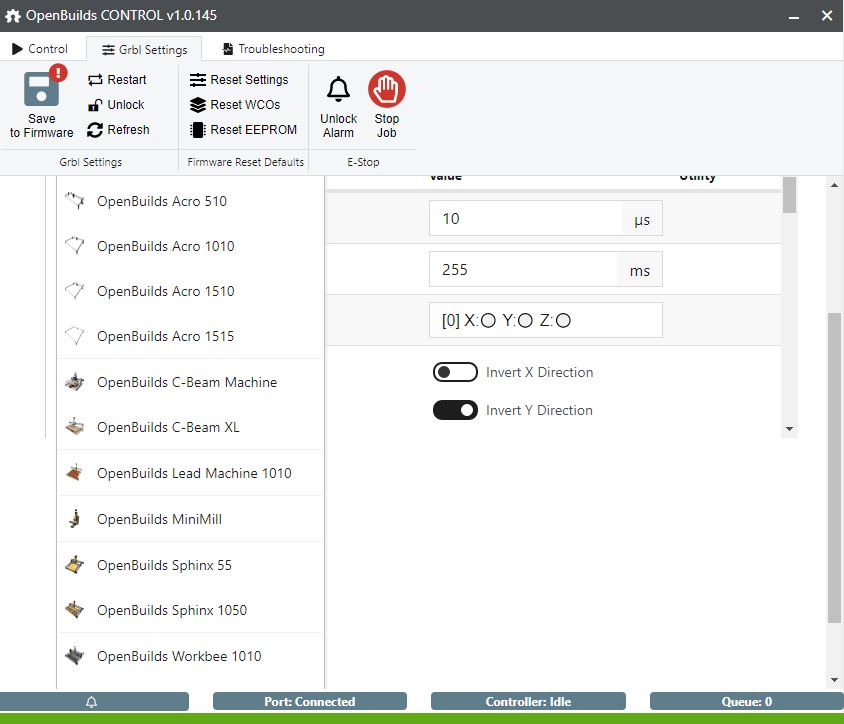Click the Reset EEPROM chip icon
This screenshot has width=844, height=724.
click(x=198, y=130)
